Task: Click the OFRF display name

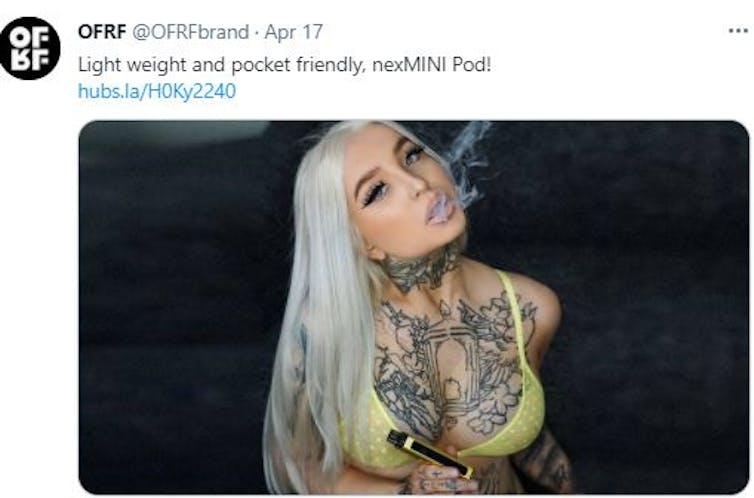Action: 102,32
